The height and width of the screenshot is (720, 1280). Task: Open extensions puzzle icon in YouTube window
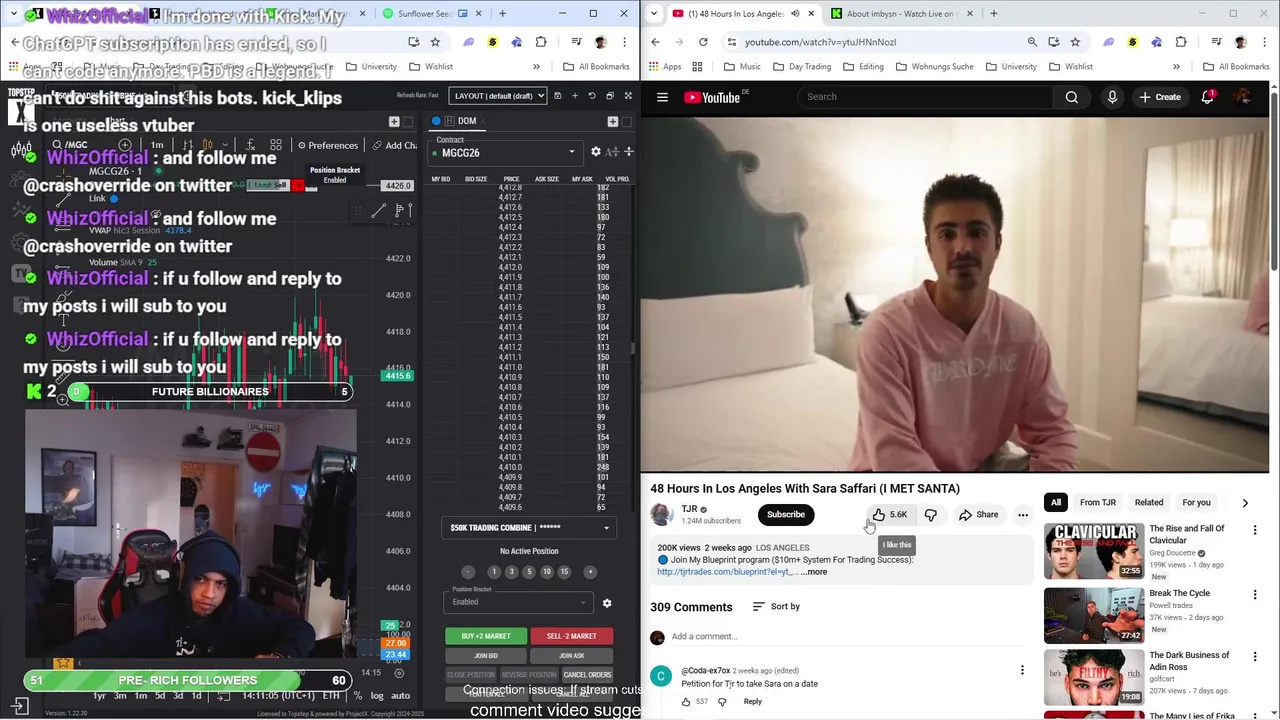[1181, 42]
